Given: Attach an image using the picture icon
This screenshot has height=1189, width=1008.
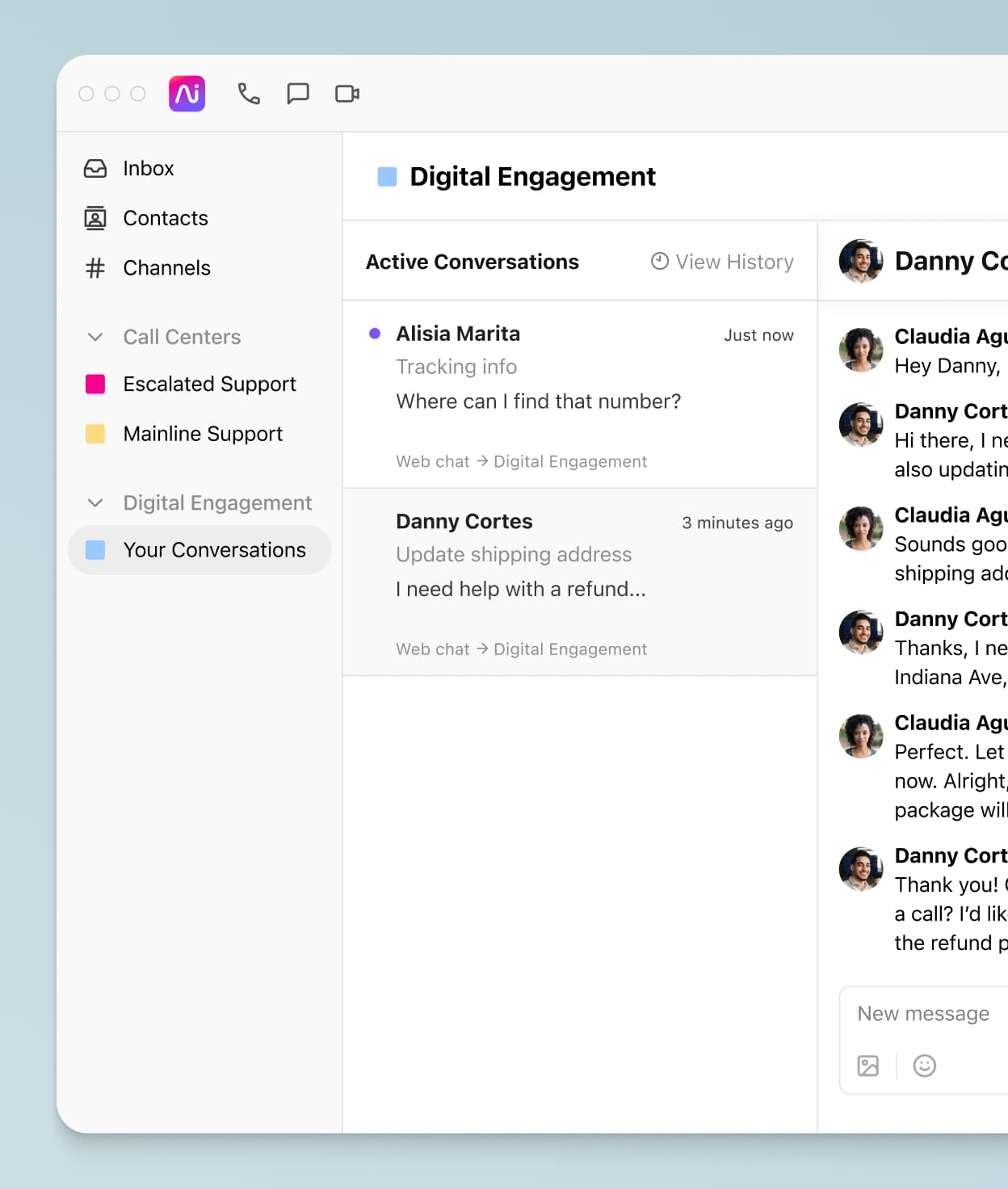Looking at the screenshot, I should tap(868, 1065).
